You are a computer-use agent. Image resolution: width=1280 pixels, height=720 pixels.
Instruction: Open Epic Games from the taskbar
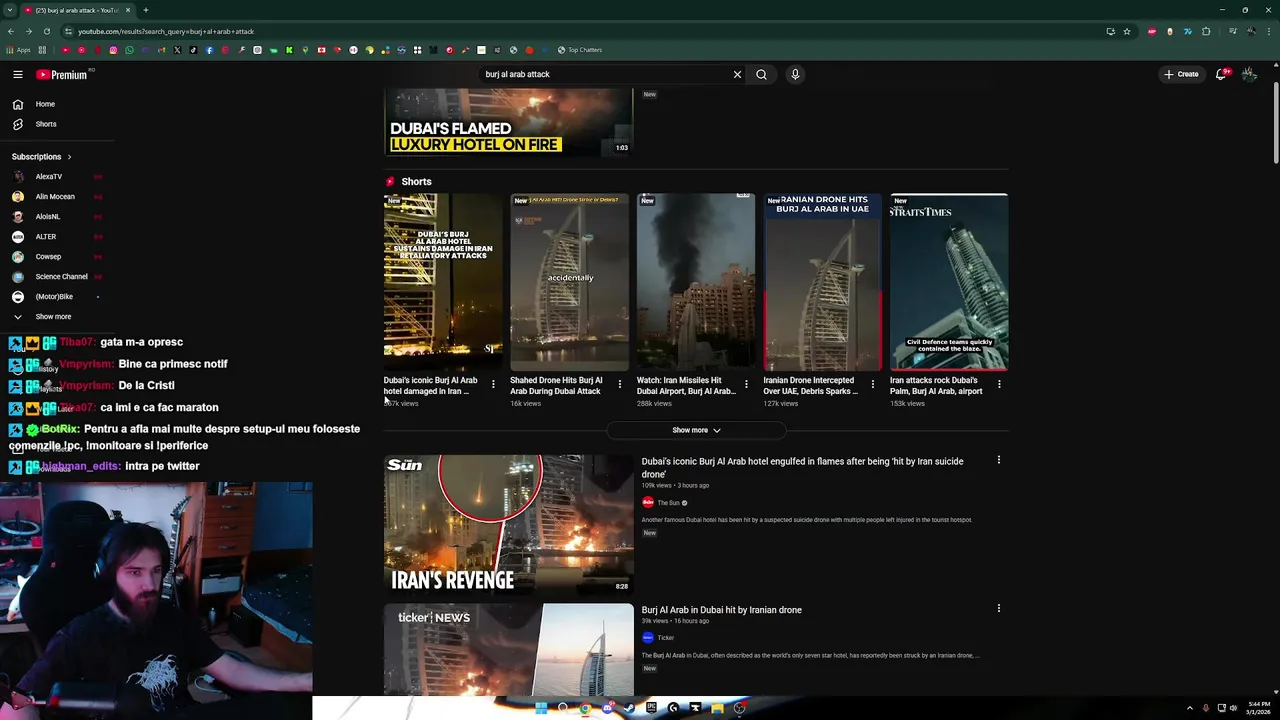(x=651, y=708)
